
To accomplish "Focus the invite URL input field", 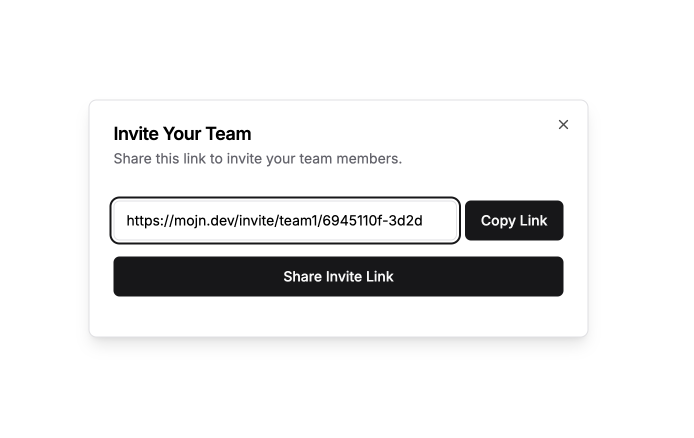I will (x=285, y=220).
